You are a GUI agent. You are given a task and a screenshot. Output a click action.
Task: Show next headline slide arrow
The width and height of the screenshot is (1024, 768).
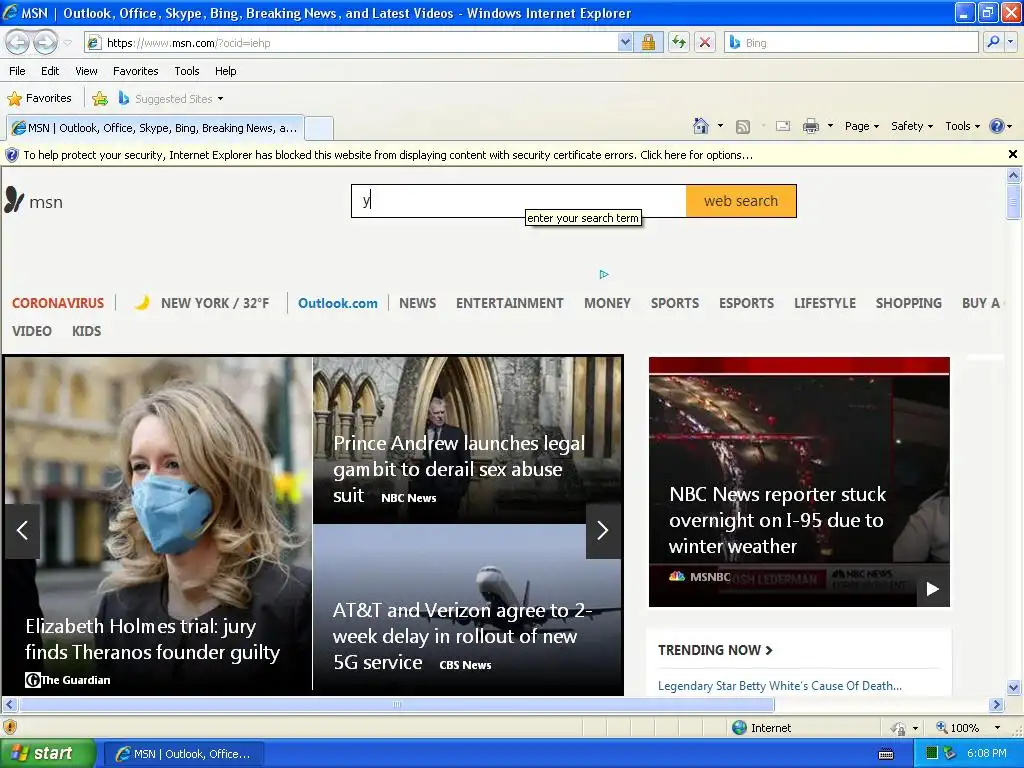603,530
